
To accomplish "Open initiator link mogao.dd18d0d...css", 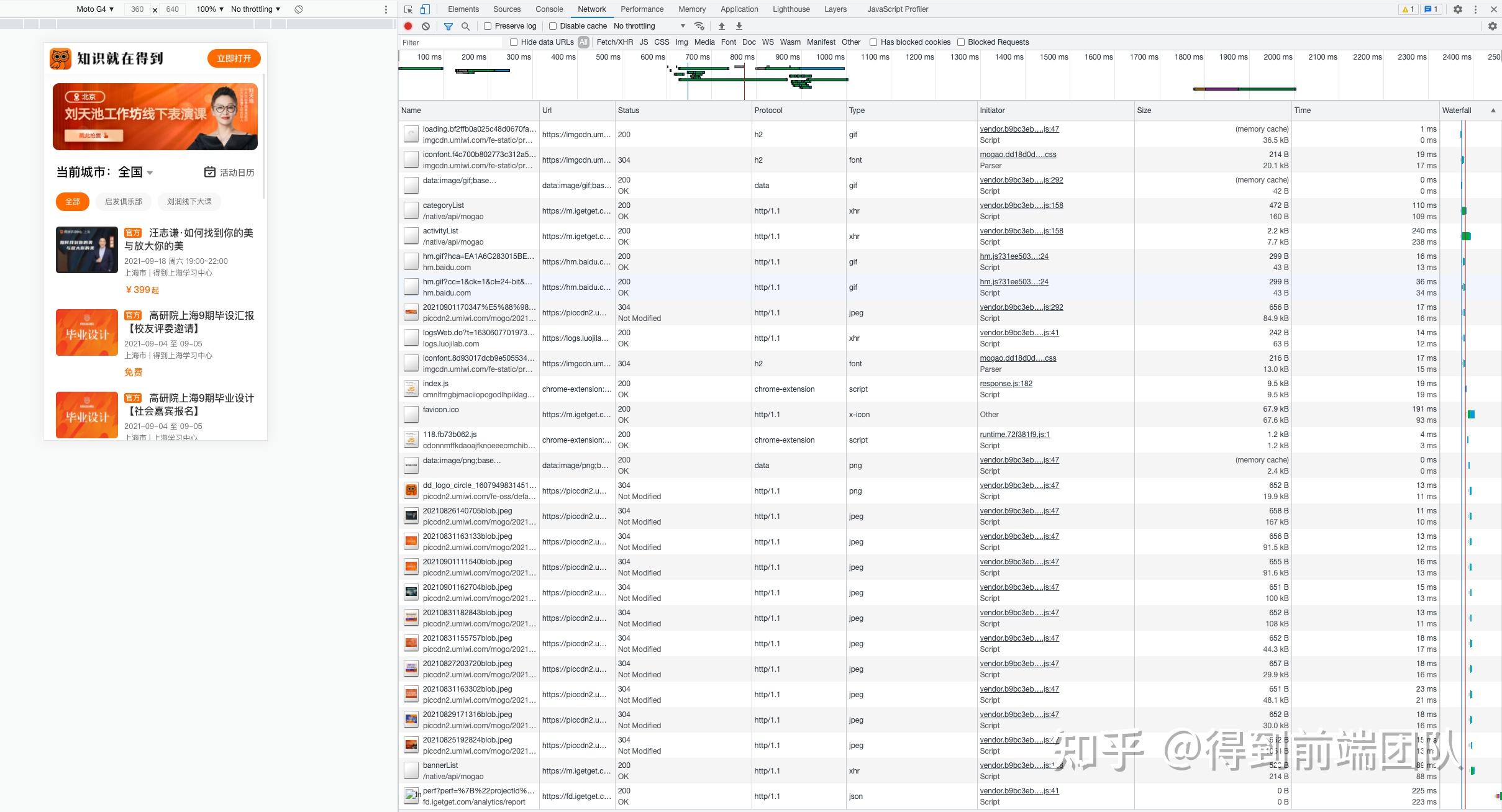I will [1017, 154].
